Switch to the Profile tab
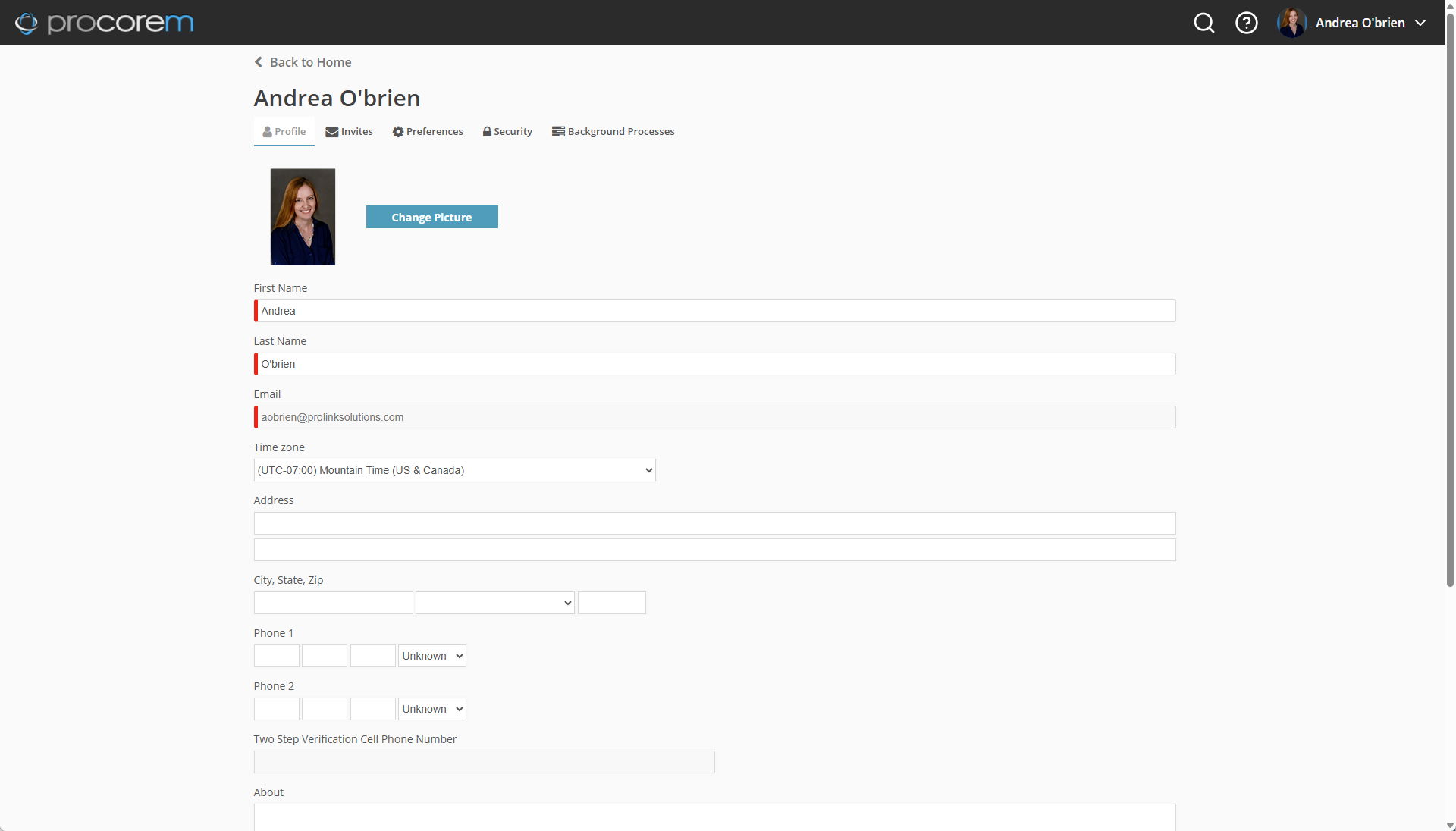 tap(284, 131)
